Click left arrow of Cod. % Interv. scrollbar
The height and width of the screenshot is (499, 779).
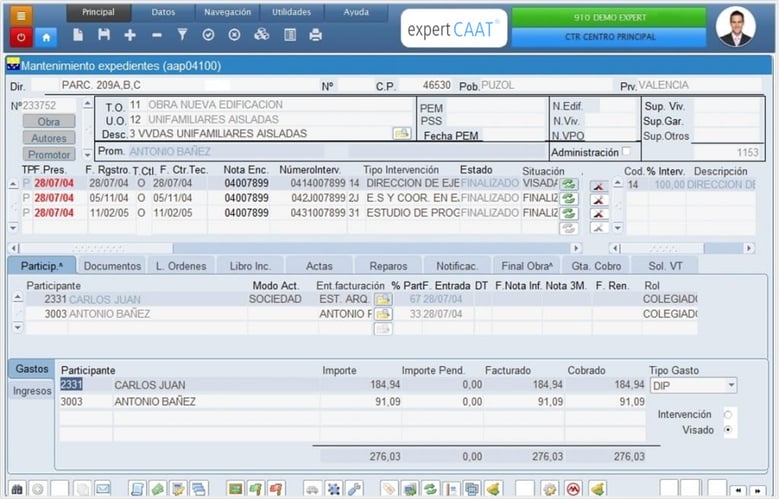pos(615,248)
